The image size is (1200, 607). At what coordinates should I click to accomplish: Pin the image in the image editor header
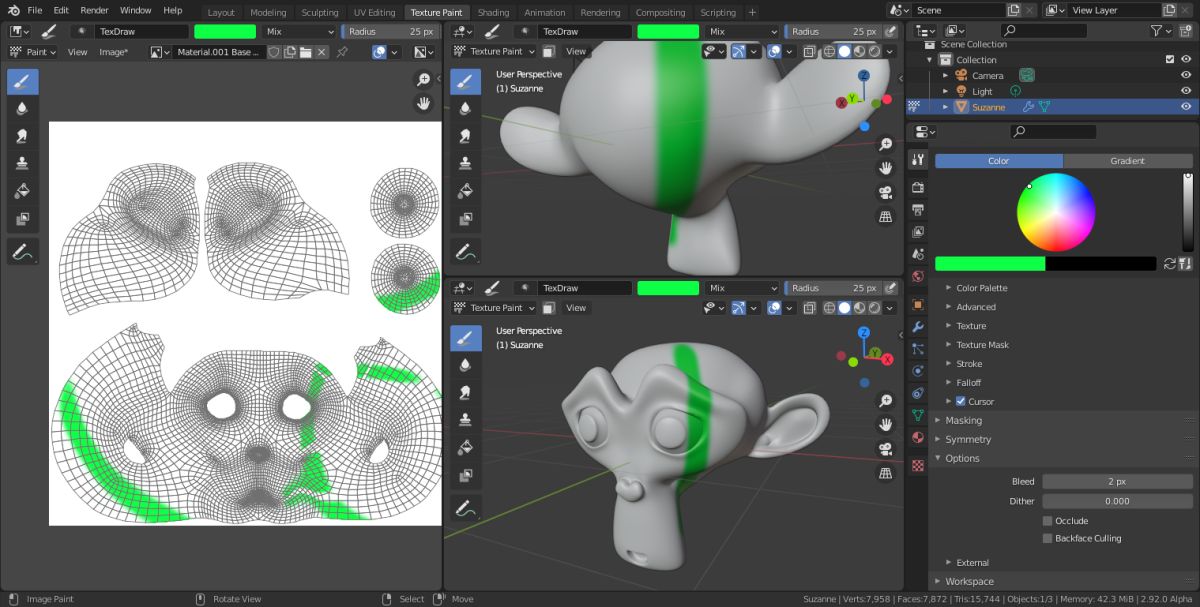point(343,51)
